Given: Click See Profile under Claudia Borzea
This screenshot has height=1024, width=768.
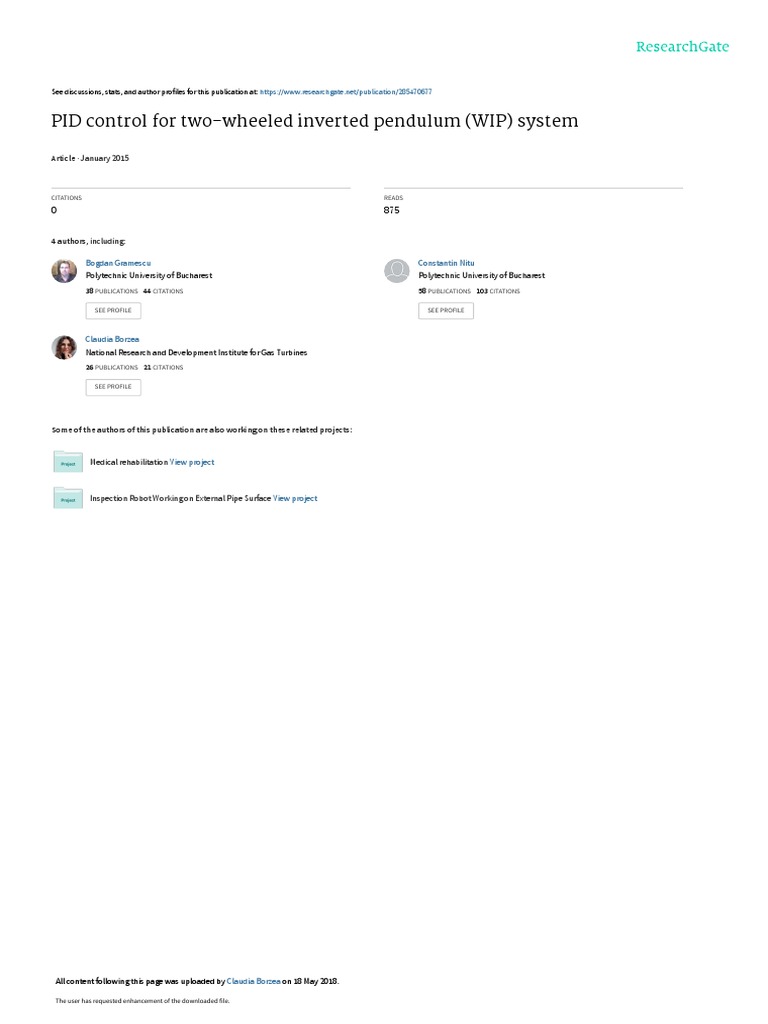Looking at the screenshot, I should (113, 387).
